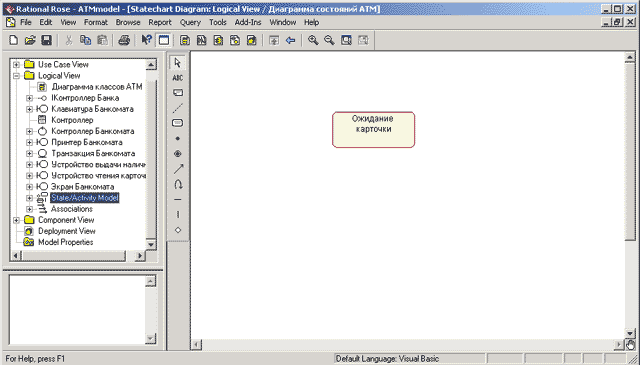
Task: Toggle View Documentation window icon
Action: pyautogui.click(x=164, y=40)
